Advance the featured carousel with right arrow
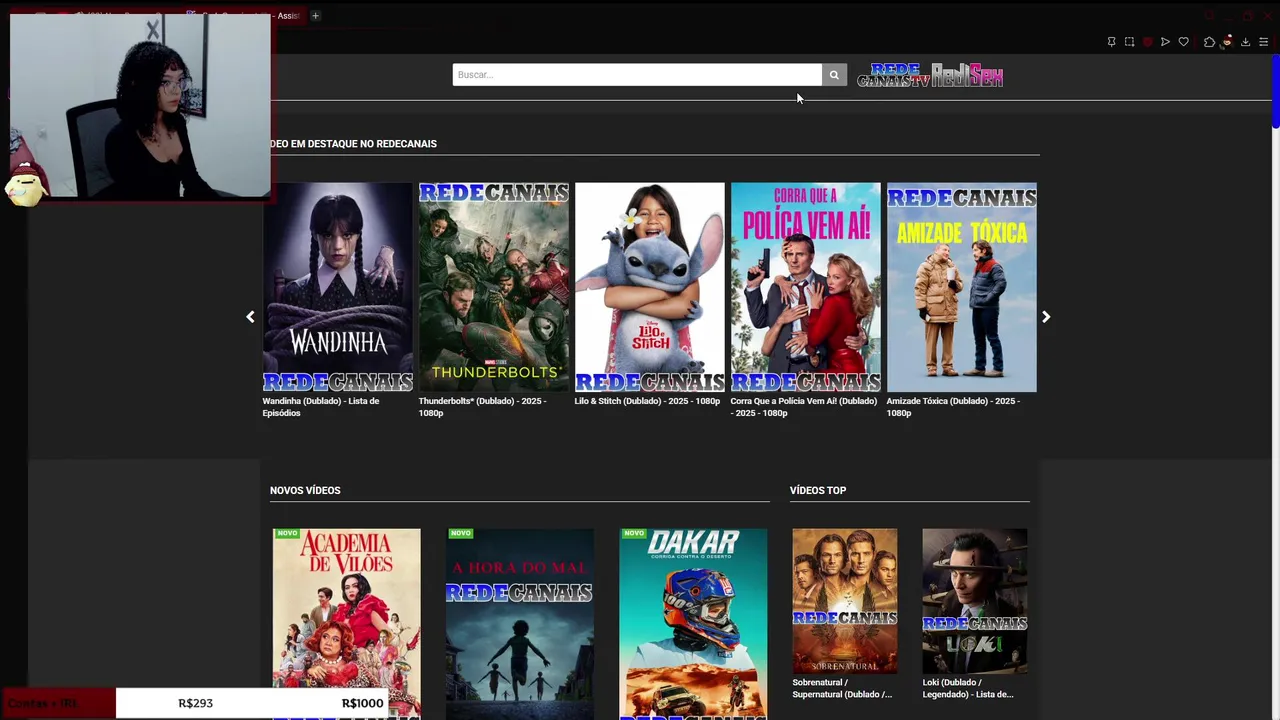This screenshot has height=720, width=1280. point(1046,317)
